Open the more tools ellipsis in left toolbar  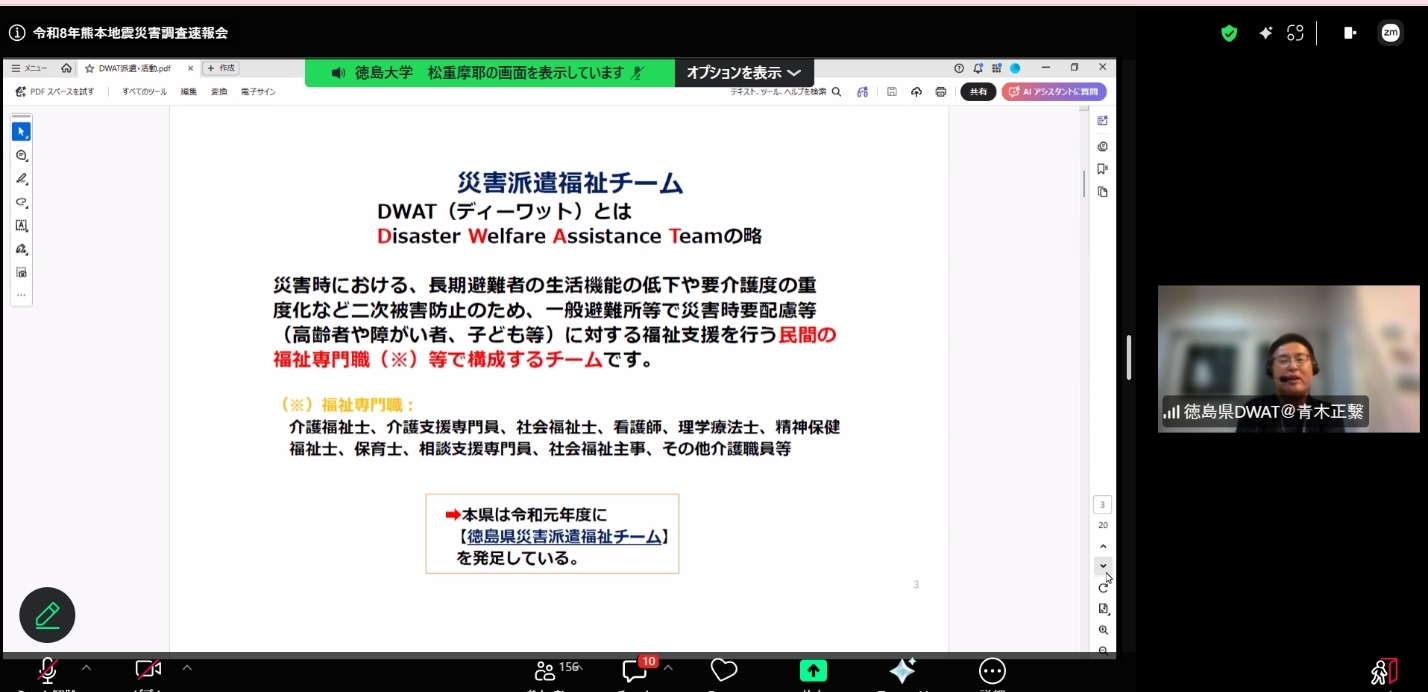click(x=21, y=295)
